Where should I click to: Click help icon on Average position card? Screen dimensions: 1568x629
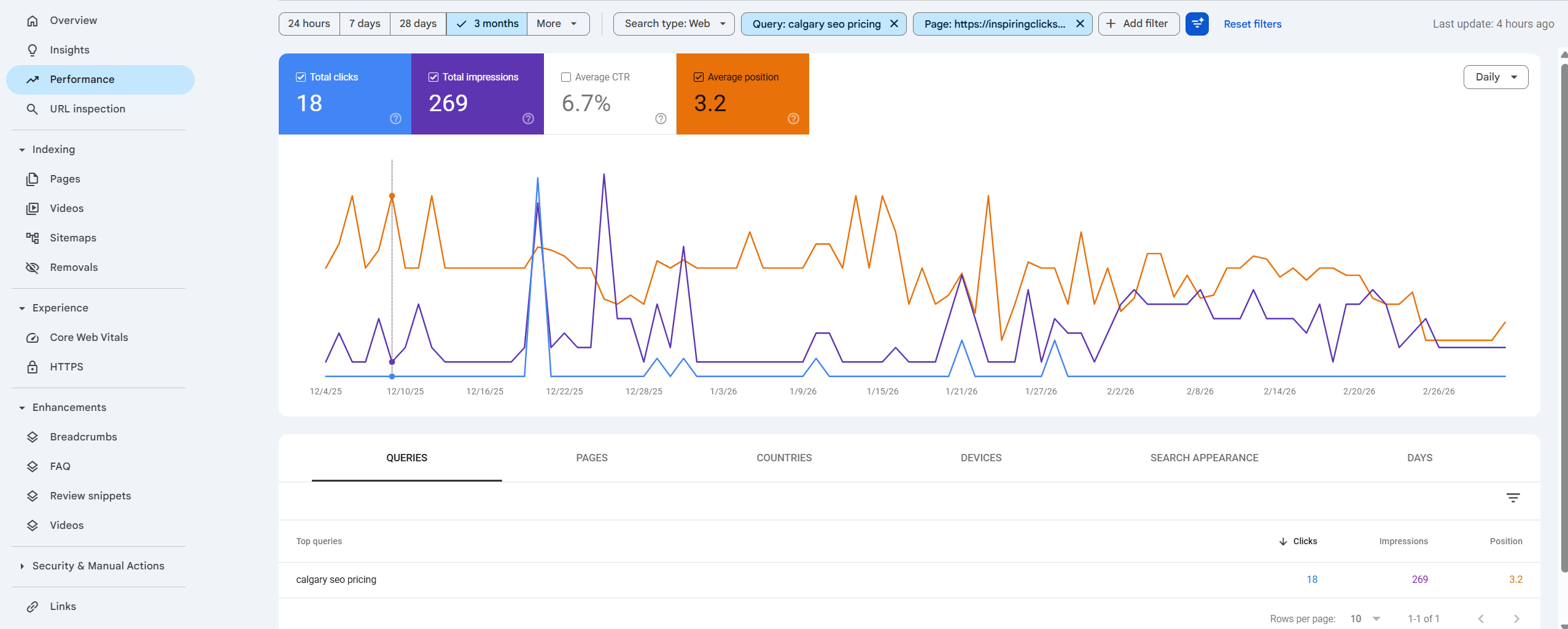[793, 119]
